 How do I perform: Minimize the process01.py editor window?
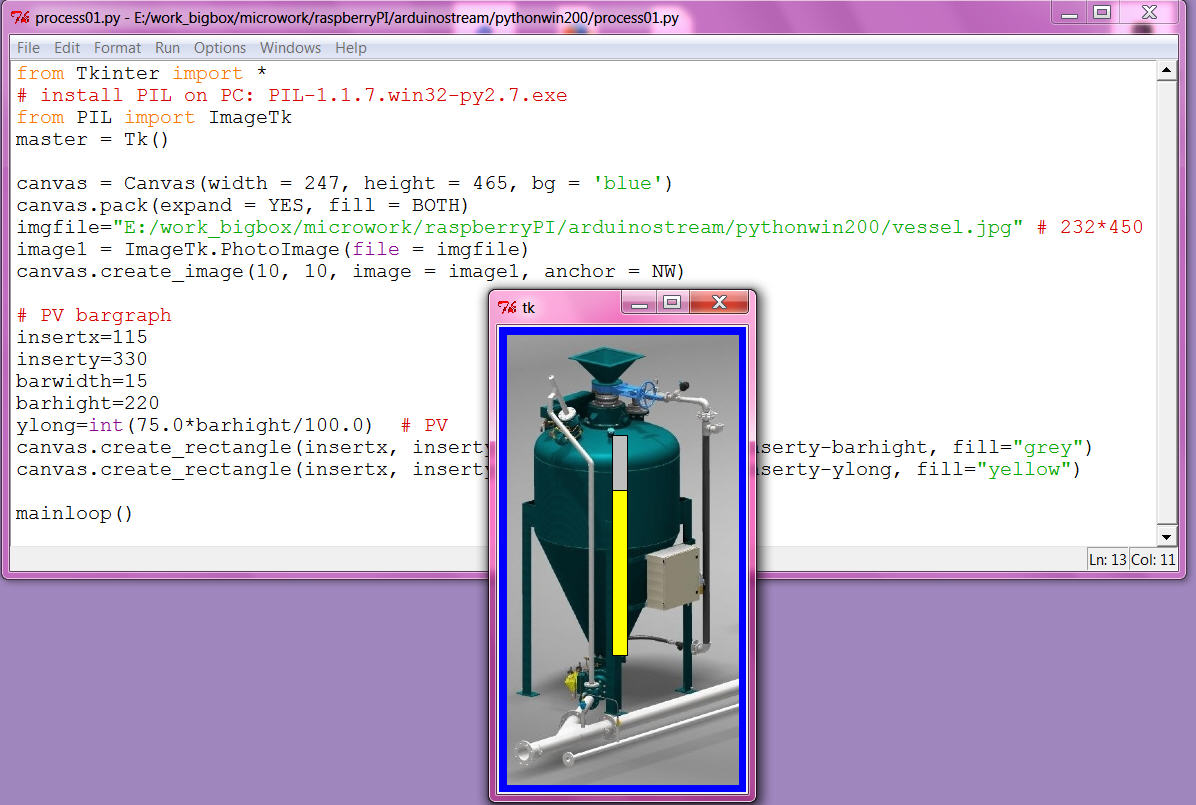tap(1069, 13)
